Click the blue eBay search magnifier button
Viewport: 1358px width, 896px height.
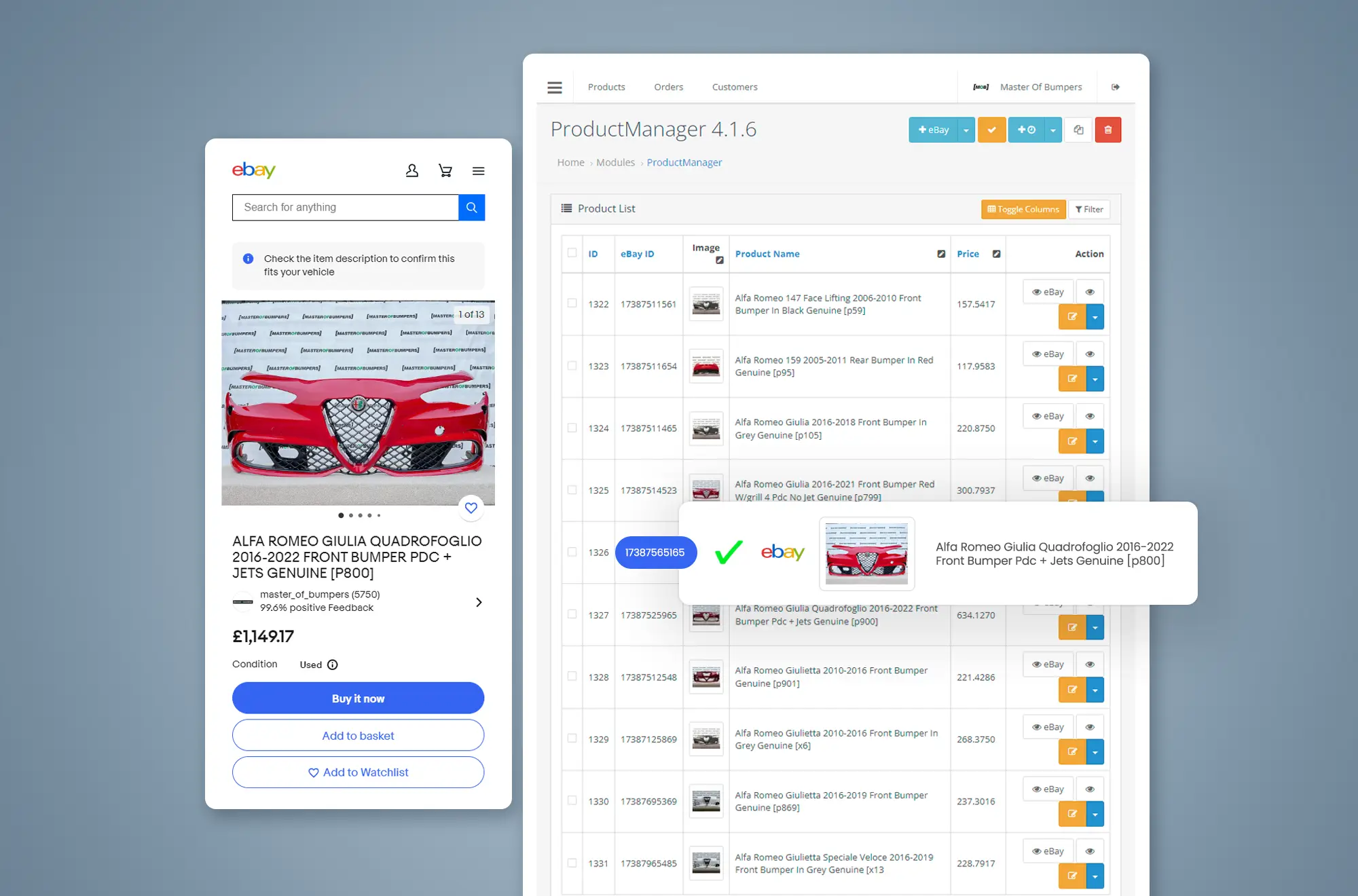tap(472, 208)
